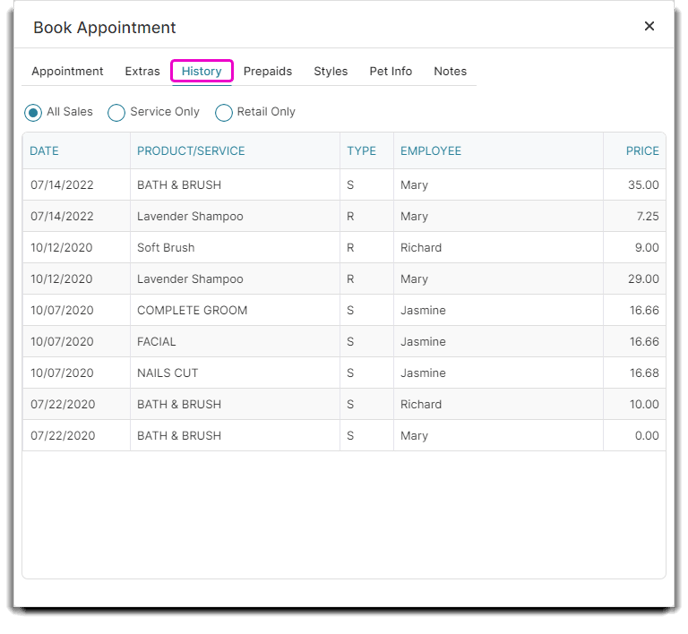Image resolution: width=688 pixels, height=634 pixels.
Task: Go to the Notes tab
Action: (450, 71)
